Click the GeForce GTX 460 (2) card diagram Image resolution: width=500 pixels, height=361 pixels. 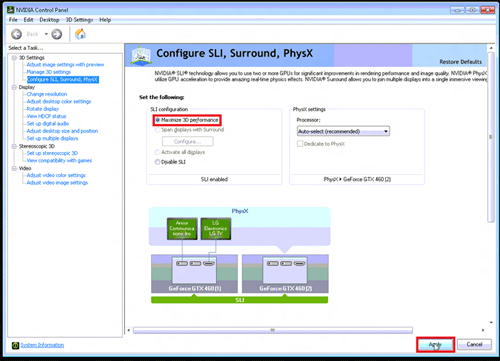pyautogui.click(x=285, y=274)
